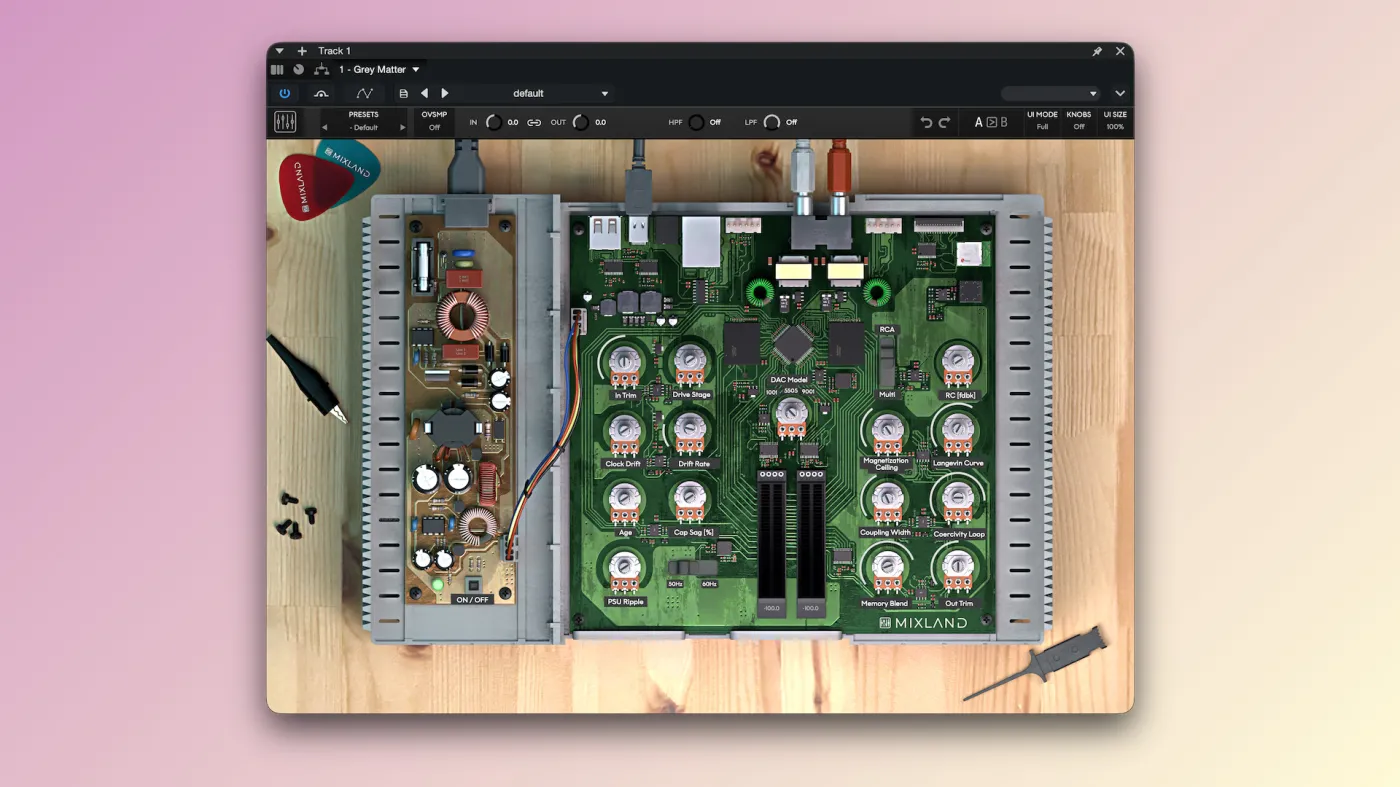1400x787 pixels.
Task: Open the default preset dropdown
Action: click(558, 93)
